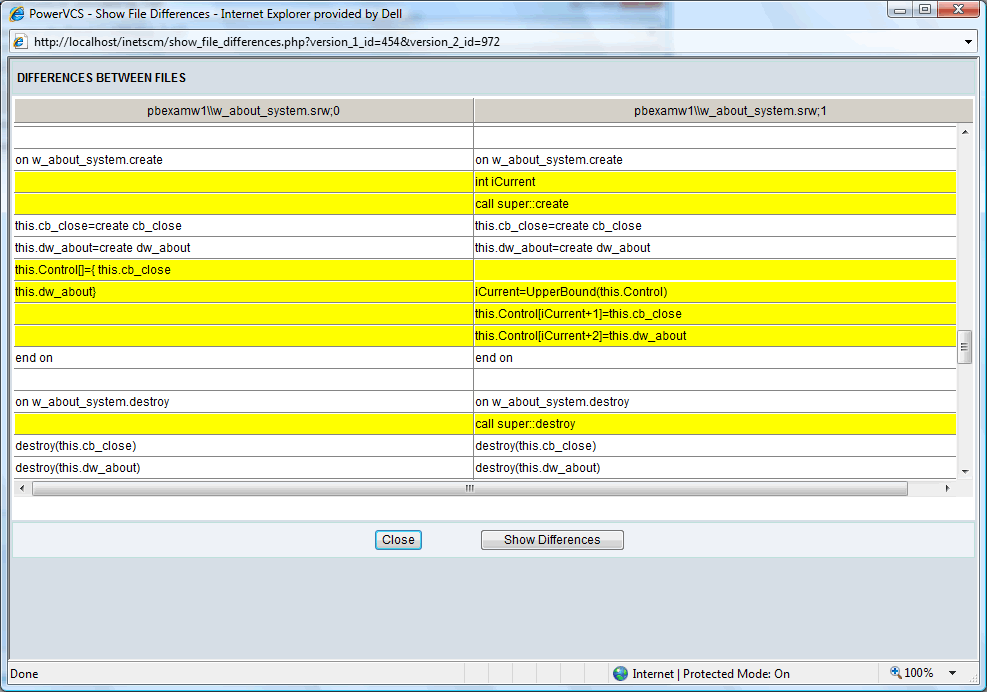Click the horizontal scrollbar thumb
This screenshot has height=692, width=987.
click(470, 489)
